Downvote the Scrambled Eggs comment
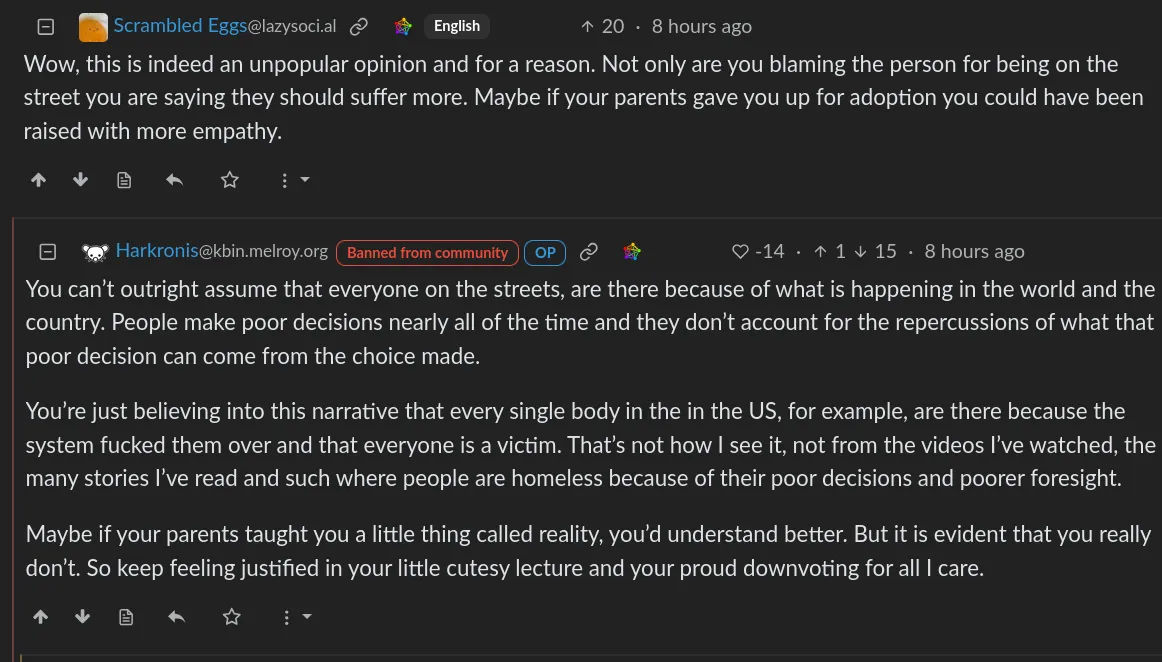1162x662 pixels. click(81, 180)
